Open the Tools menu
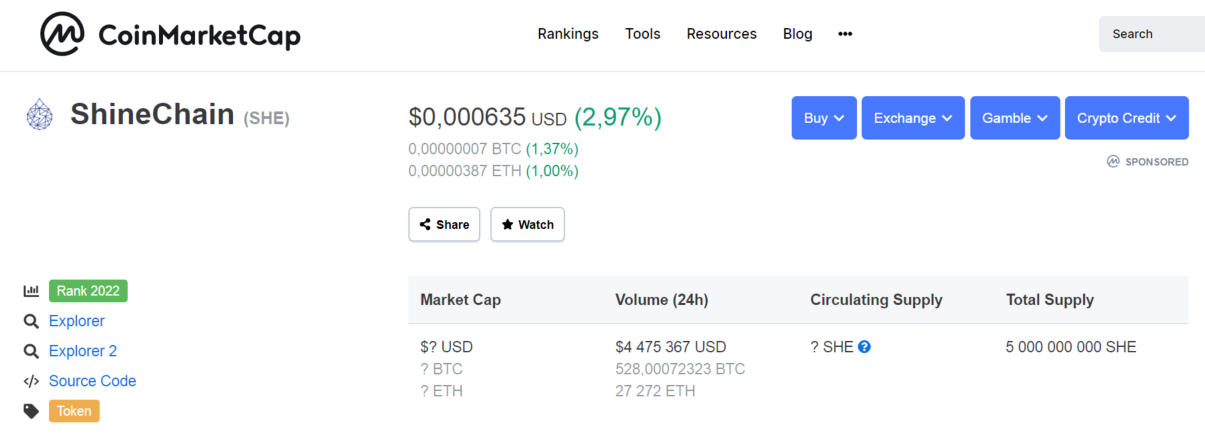This screenshot has height=435, width=1205. pos(643,34)
